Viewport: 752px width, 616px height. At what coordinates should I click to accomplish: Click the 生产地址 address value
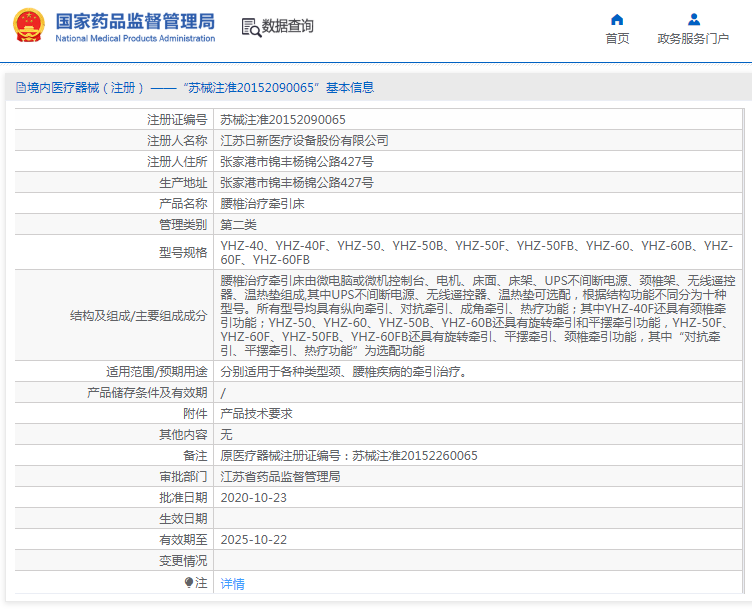297,183
